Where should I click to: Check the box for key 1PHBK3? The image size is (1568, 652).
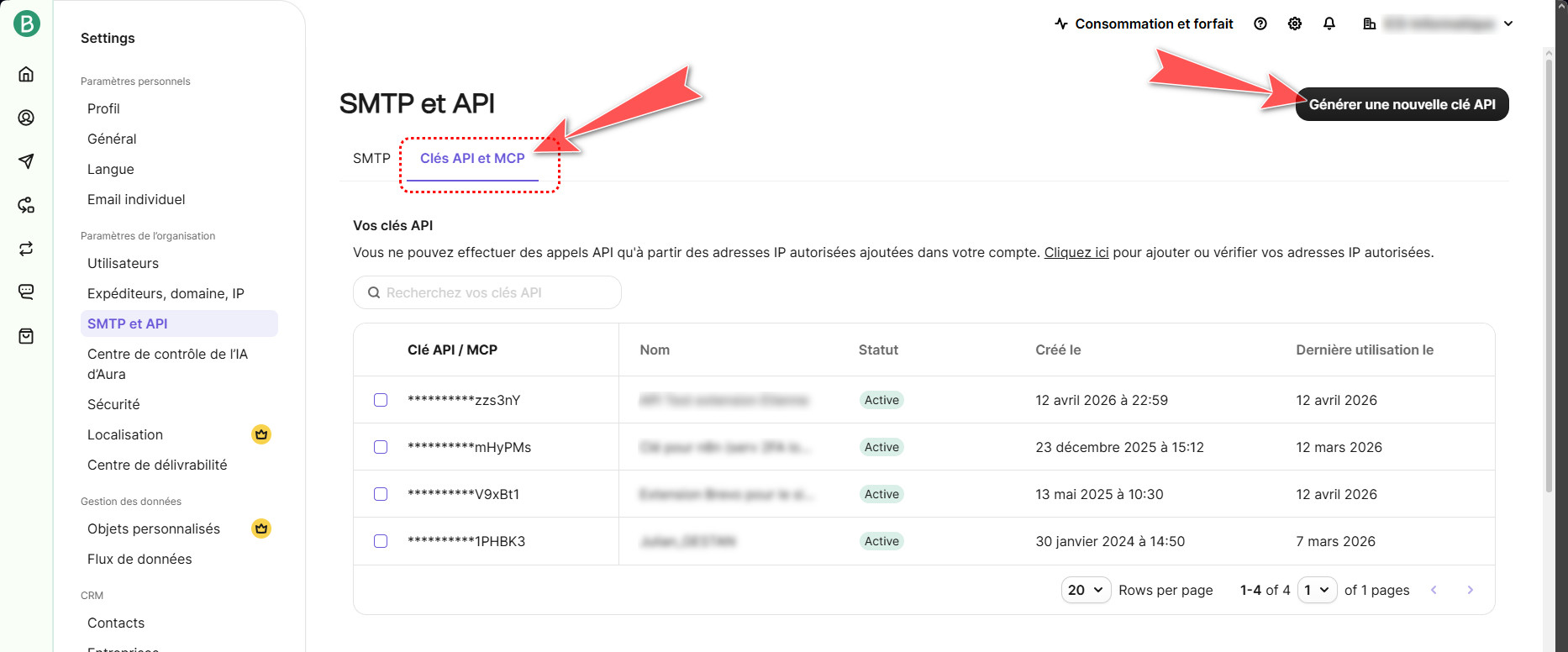(x=381, y=541)
